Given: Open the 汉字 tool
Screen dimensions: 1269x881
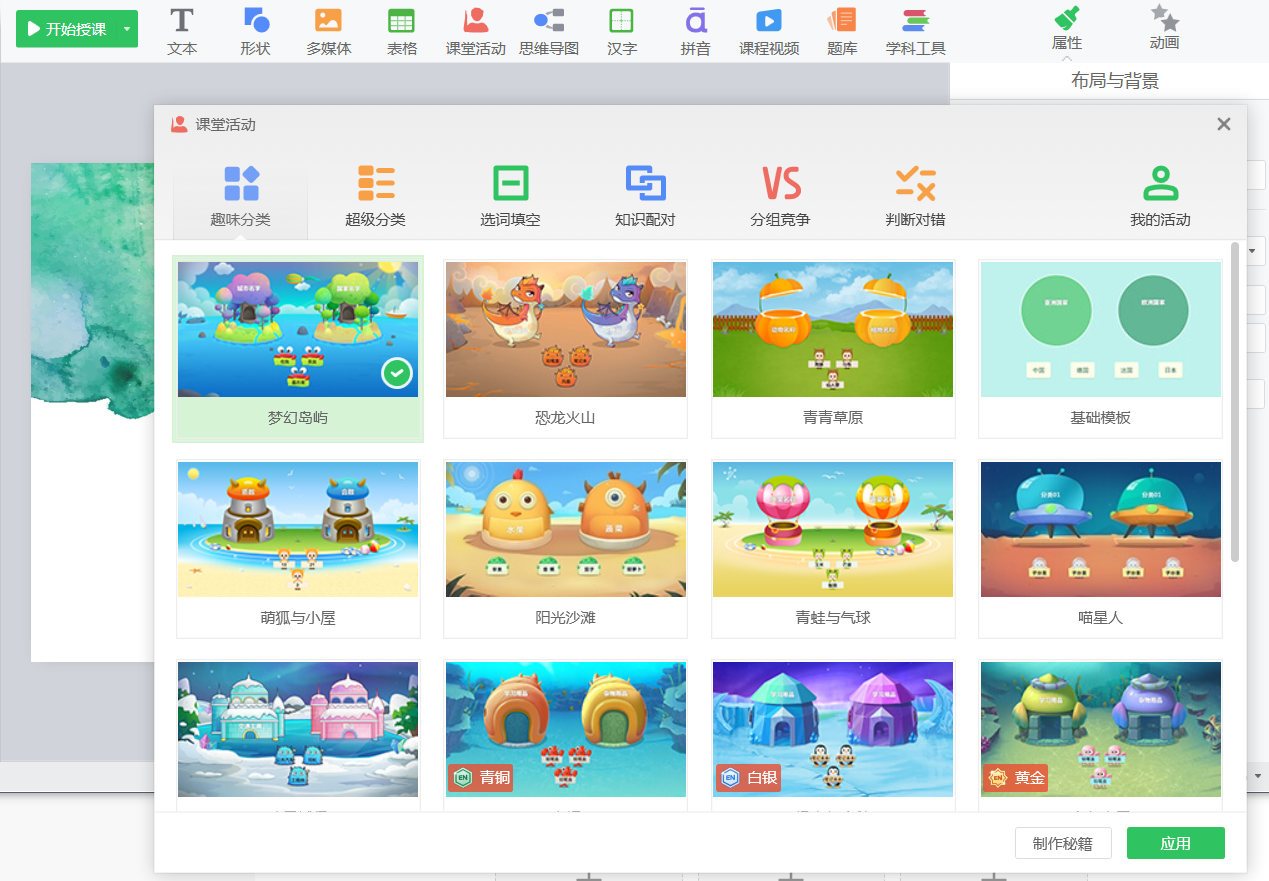Looking at the screenshot, I should (x=621, y=31).
